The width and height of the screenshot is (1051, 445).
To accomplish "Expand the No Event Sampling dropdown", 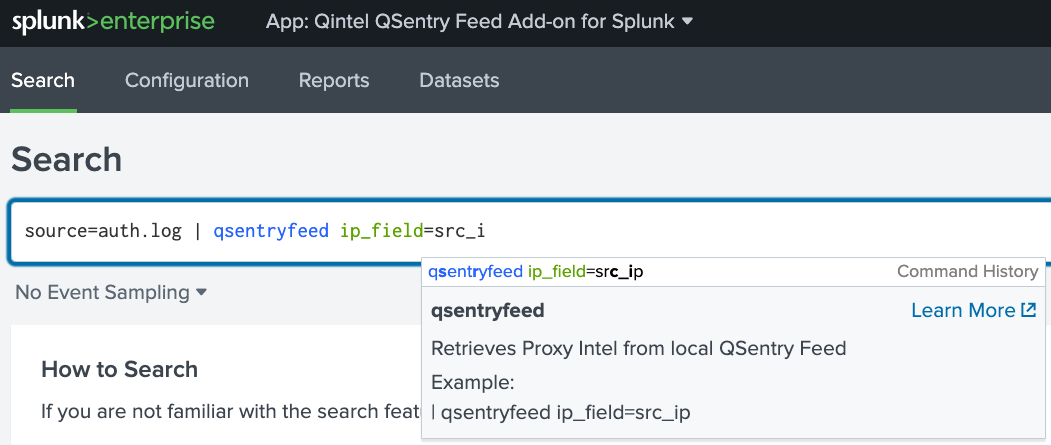I will (x=111, y=292).
